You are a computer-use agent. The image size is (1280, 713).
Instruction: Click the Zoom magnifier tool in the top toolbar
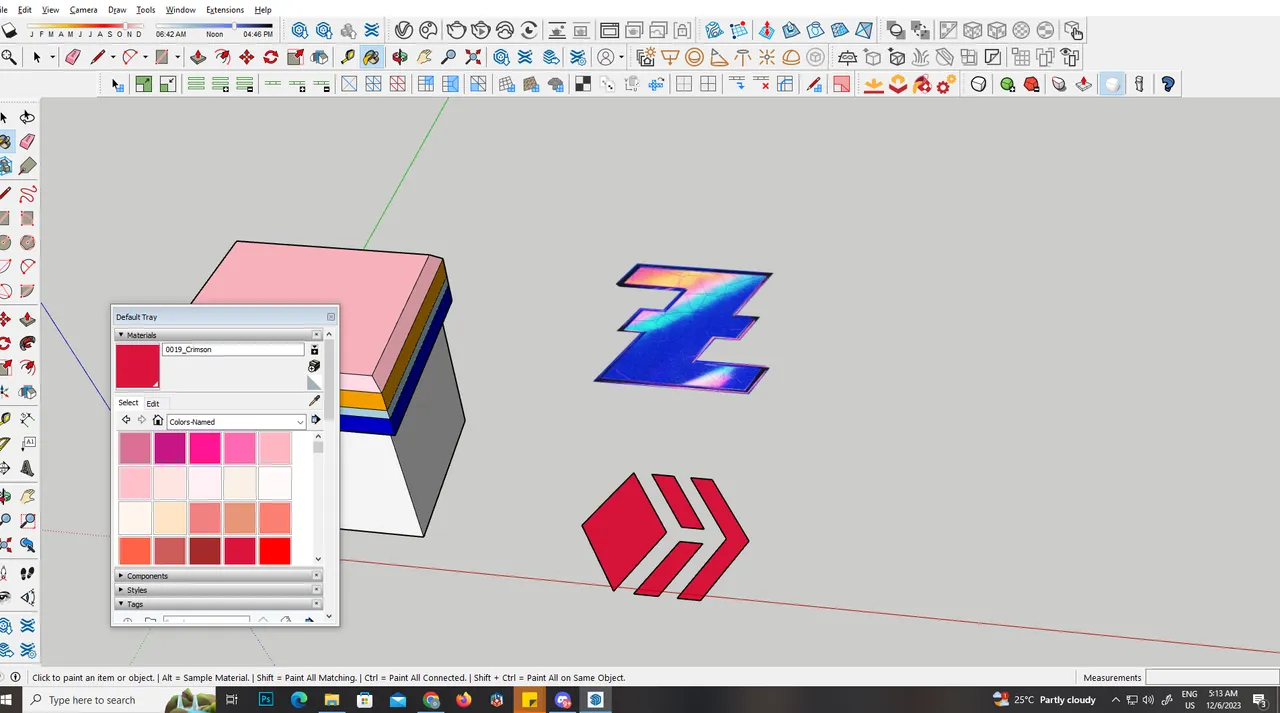(x=449, y=57)
